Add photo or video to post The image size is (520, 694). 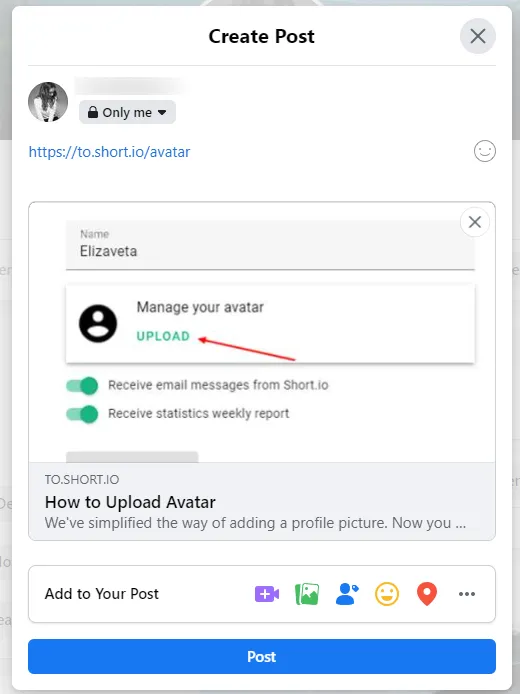[307, 594]
